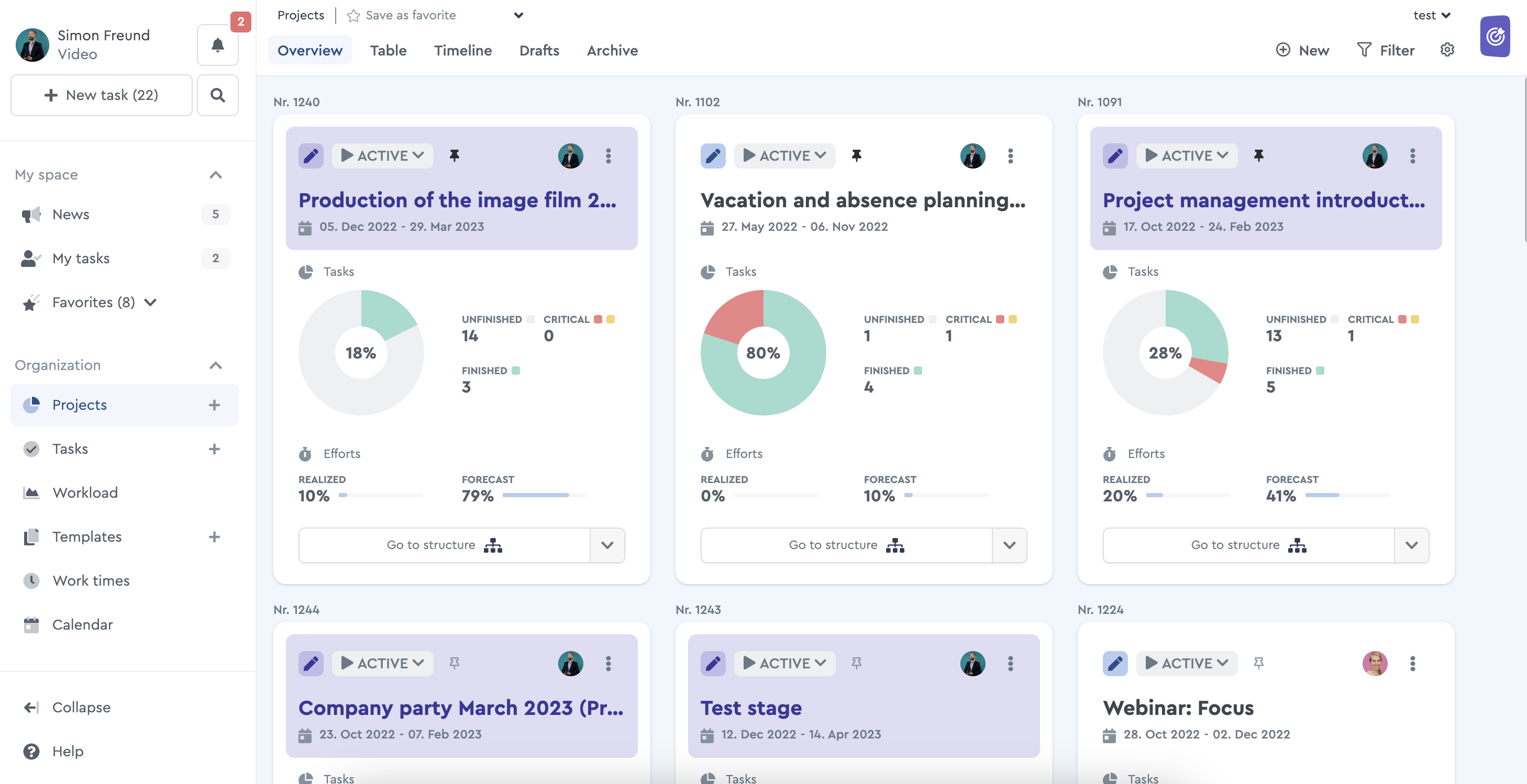The image size is (1527, 784).
Task: Expand structure options arrow on Project management card
Action: [x=1411, y=545]
